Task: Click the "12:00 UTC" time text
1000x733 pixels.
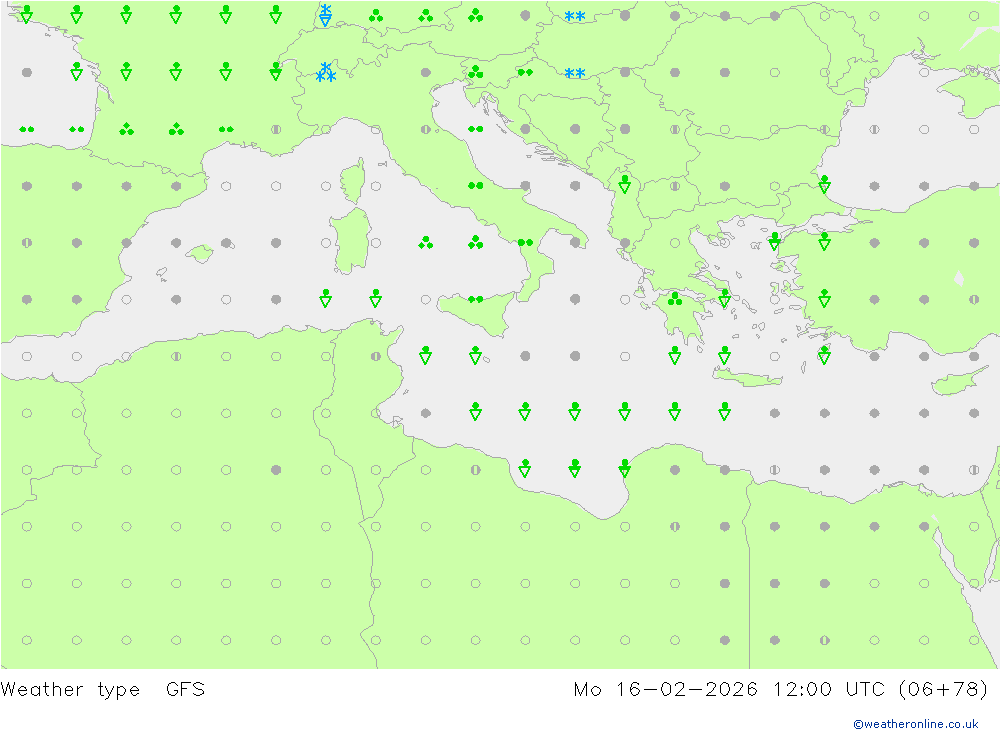Action: tap(828, 690)
